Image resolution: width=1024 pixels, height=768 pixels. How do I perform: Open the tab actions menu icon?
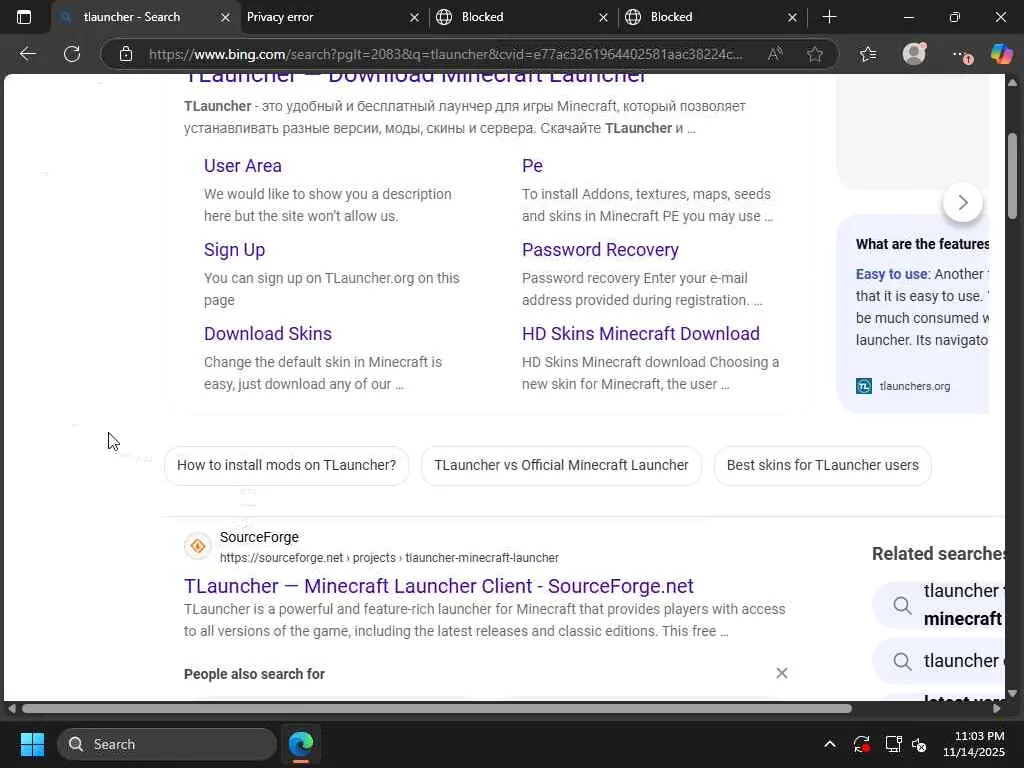[x=24, y=17]
